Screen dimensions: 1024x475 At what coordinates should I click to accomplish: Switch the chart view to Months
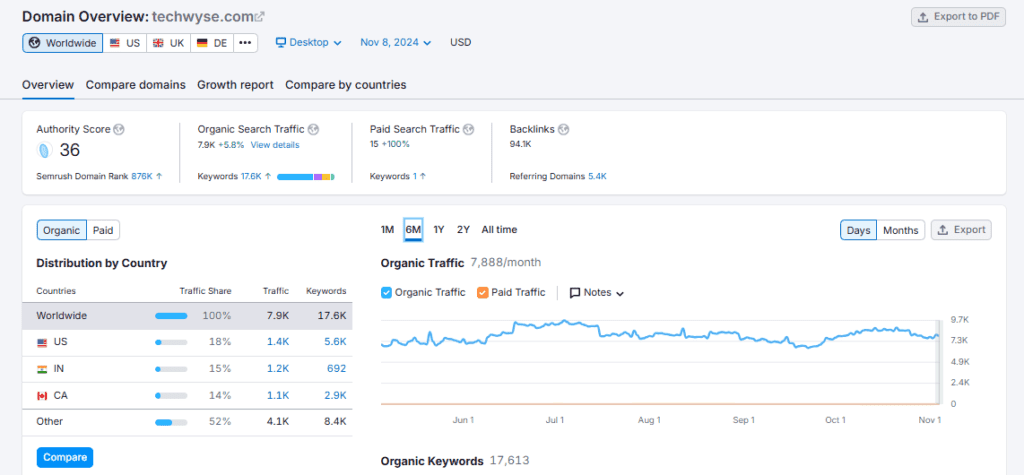click(900, 230)
